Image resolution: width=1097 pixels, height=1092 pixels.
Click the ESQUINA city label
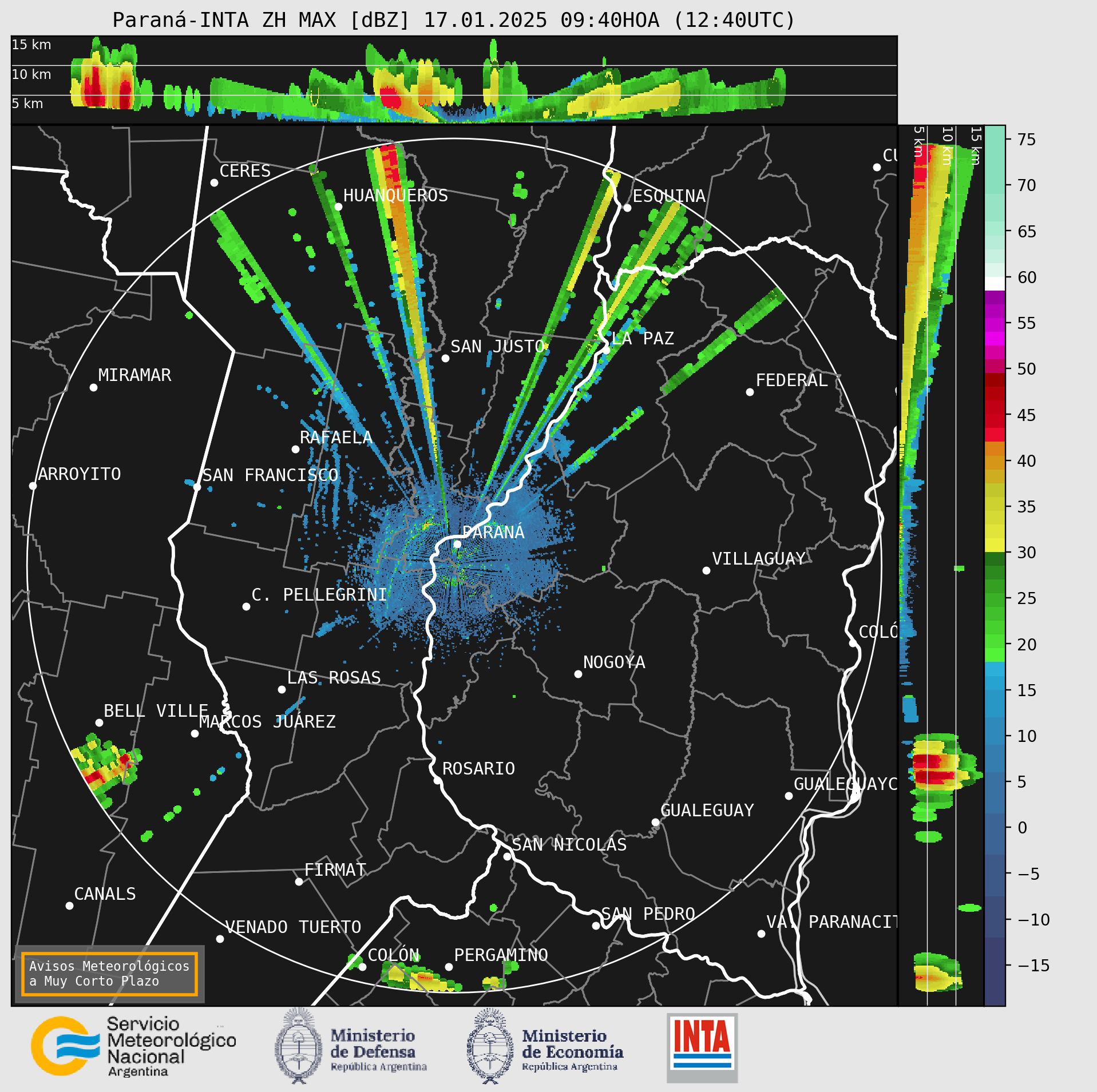pyautogui.click(x=669, y=196)
